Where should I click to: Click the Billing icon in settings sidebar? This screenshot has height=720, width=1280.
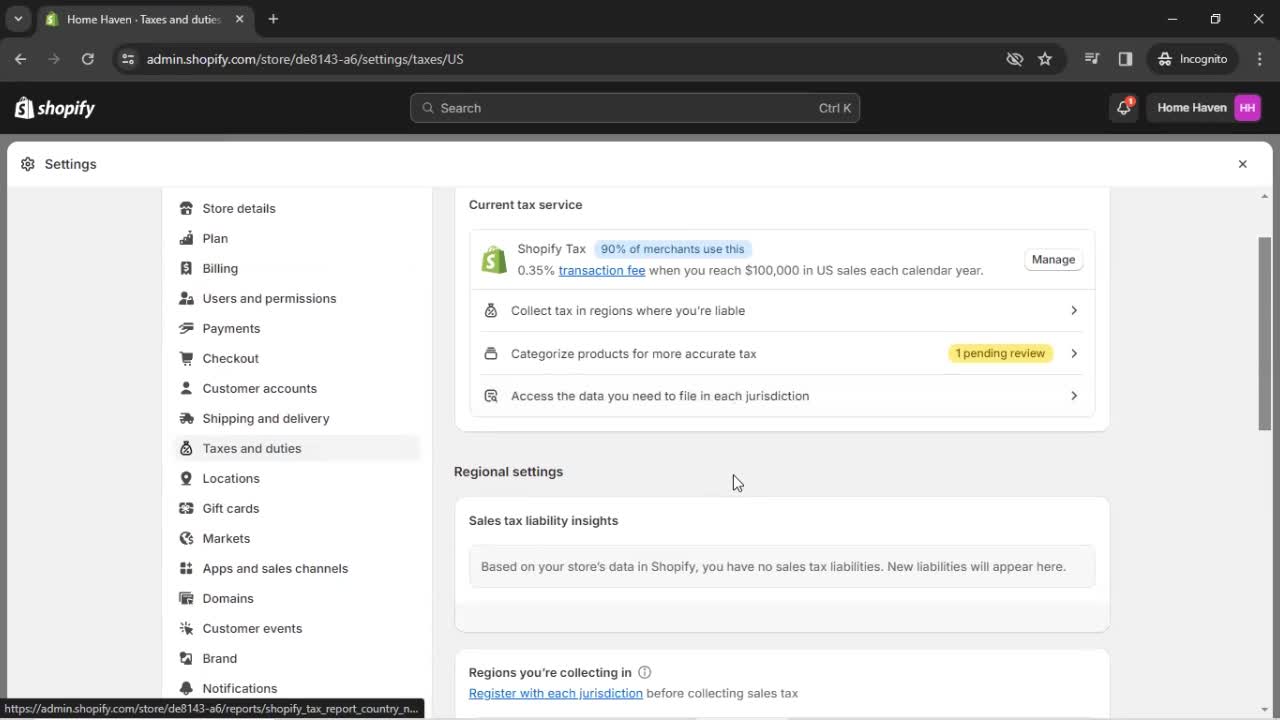click(x=186, y=268)
